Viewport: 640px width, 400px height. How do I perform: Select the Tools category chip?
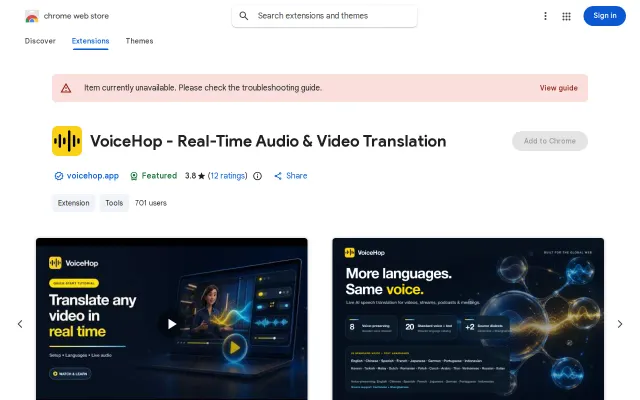[114, 203]
